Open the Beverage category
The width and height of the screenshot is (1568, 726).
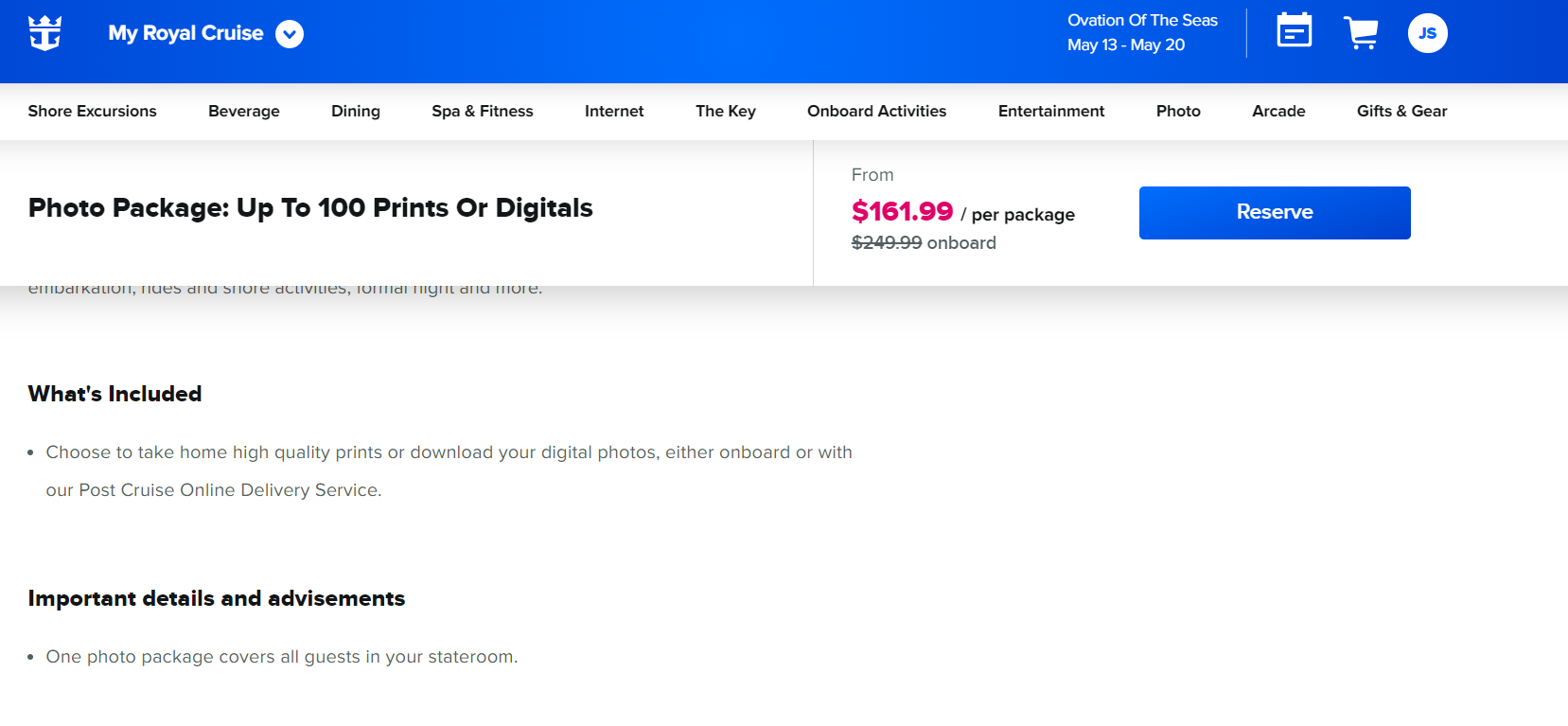244,111
